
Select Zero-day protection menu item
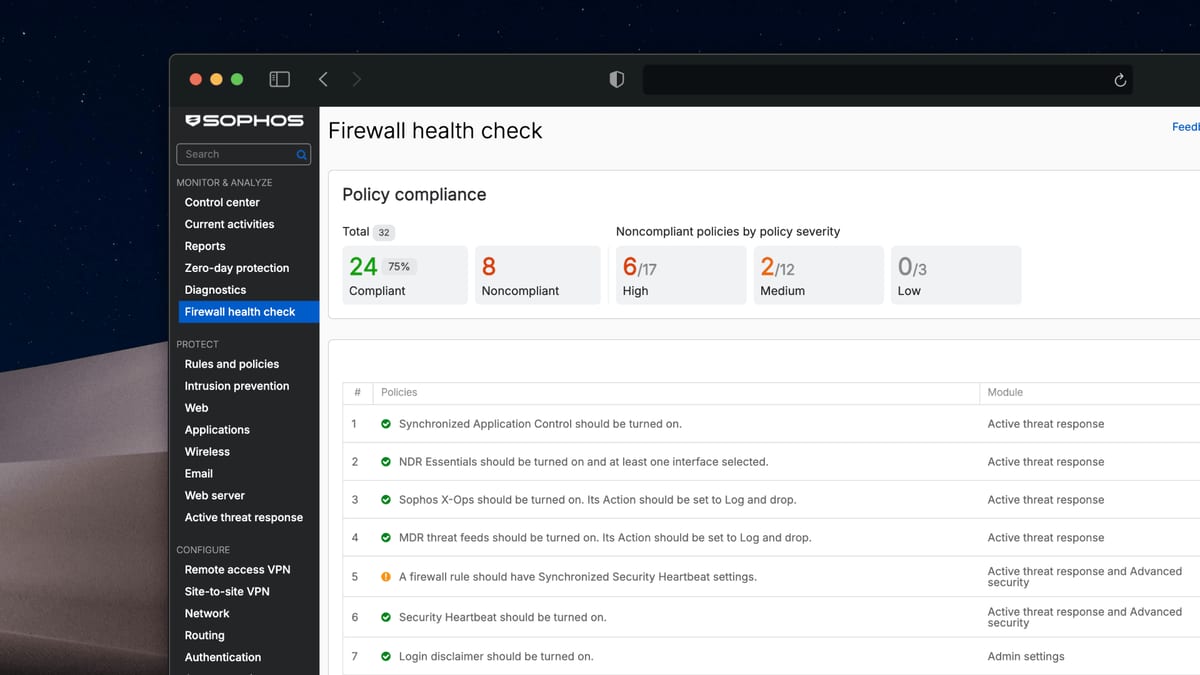(x=237, y=268)
